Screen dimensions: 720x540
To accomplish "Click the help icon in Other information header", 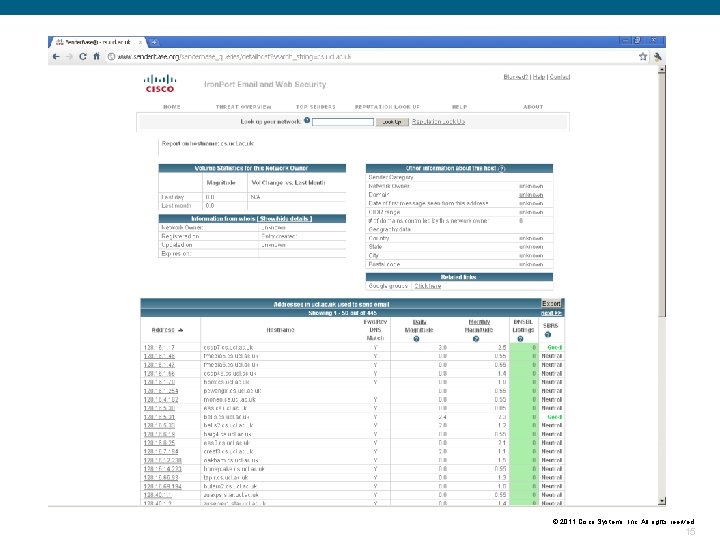I will click(x=501, y=169).
